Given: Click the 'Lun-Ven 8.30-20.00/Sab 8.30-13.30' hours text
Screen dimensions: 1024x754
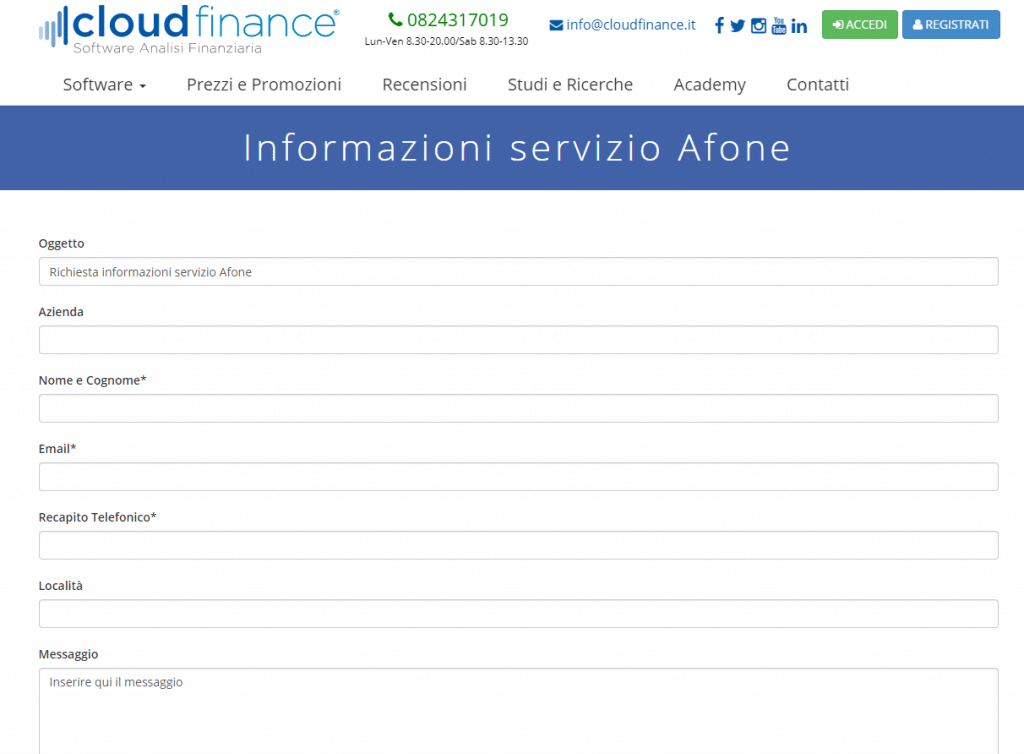Looking at the screenshot, I should (446, 41).
